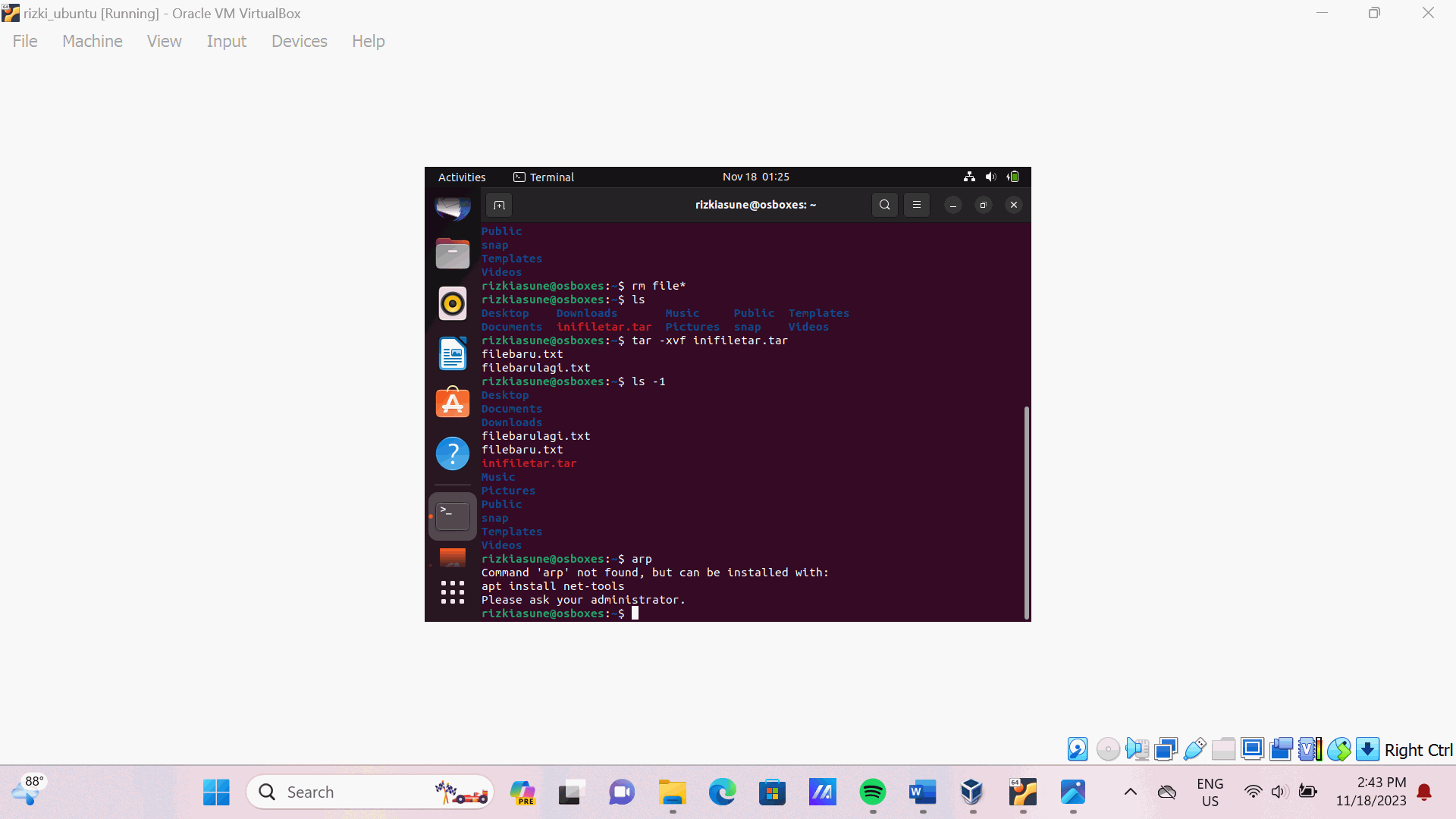Click the Right Ctrl host key label
The image size is (1456, 819).
point(1418,750)
